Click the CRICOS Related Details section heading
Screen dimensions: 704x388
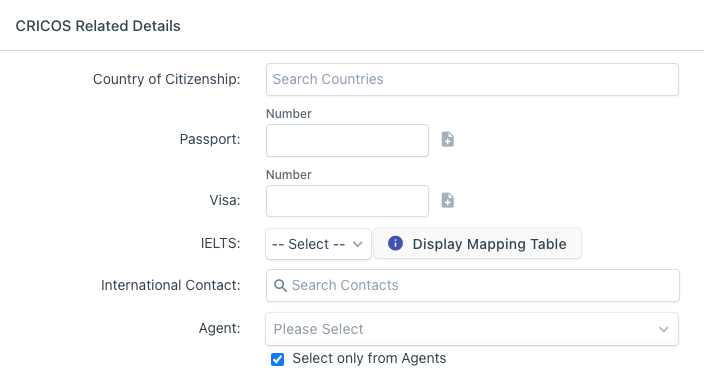point(98,26)
